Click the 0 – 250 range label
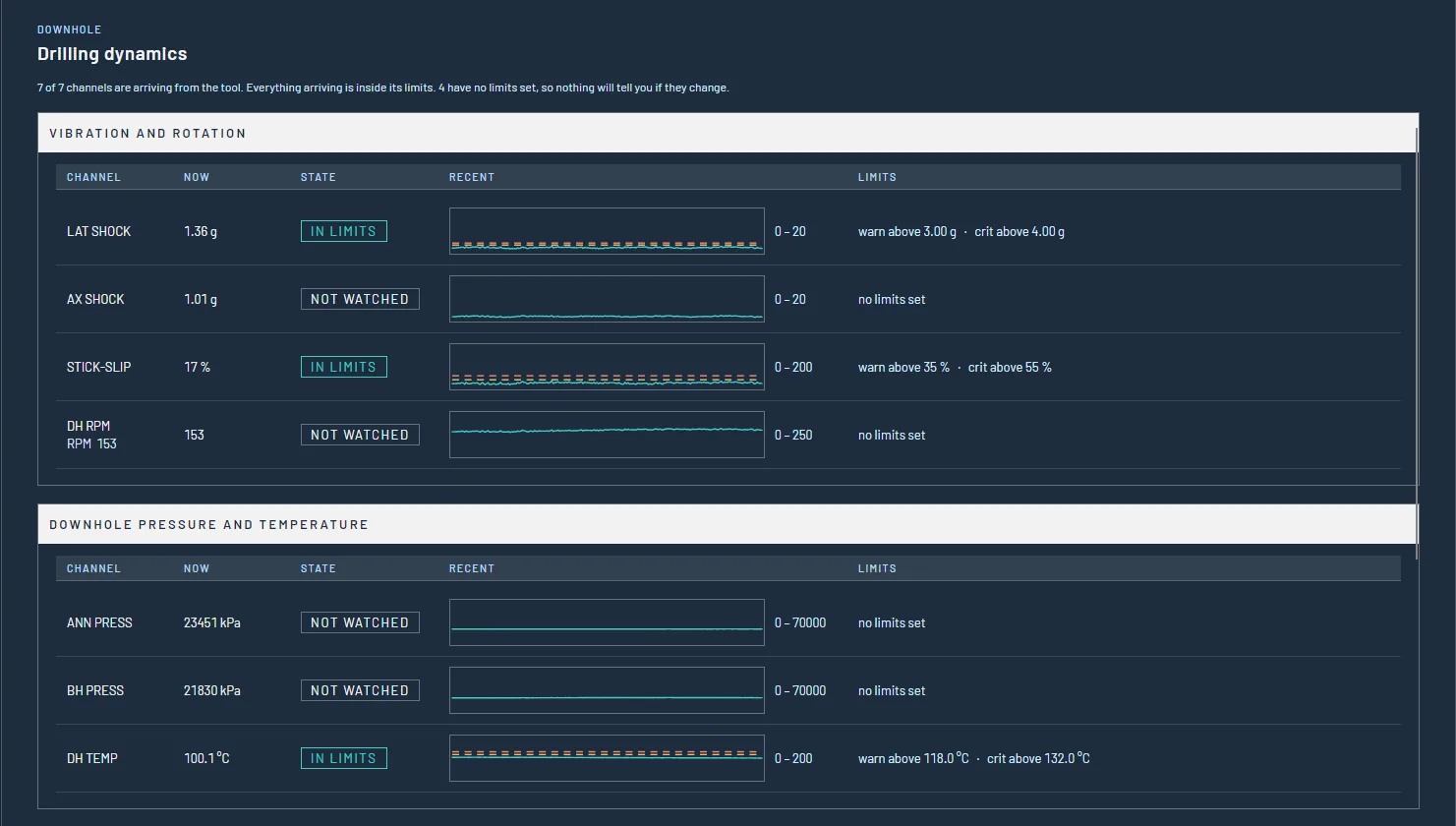 click(x=793, y=435)
